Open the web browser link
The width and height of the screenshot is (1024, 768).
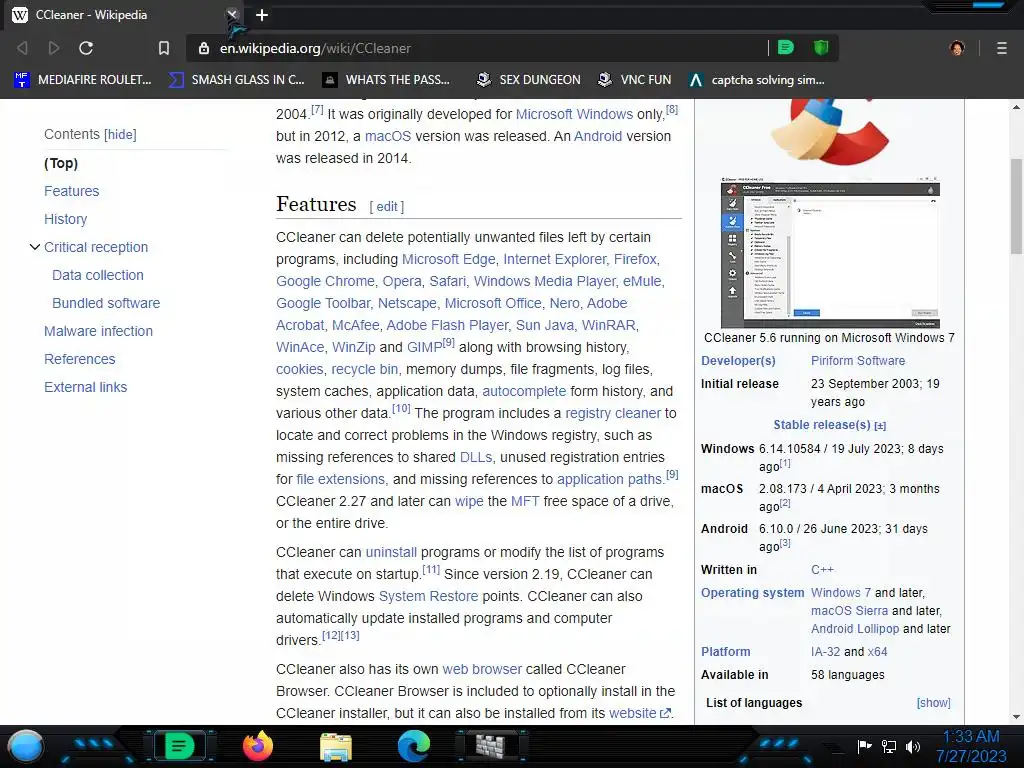click(482, 669)
